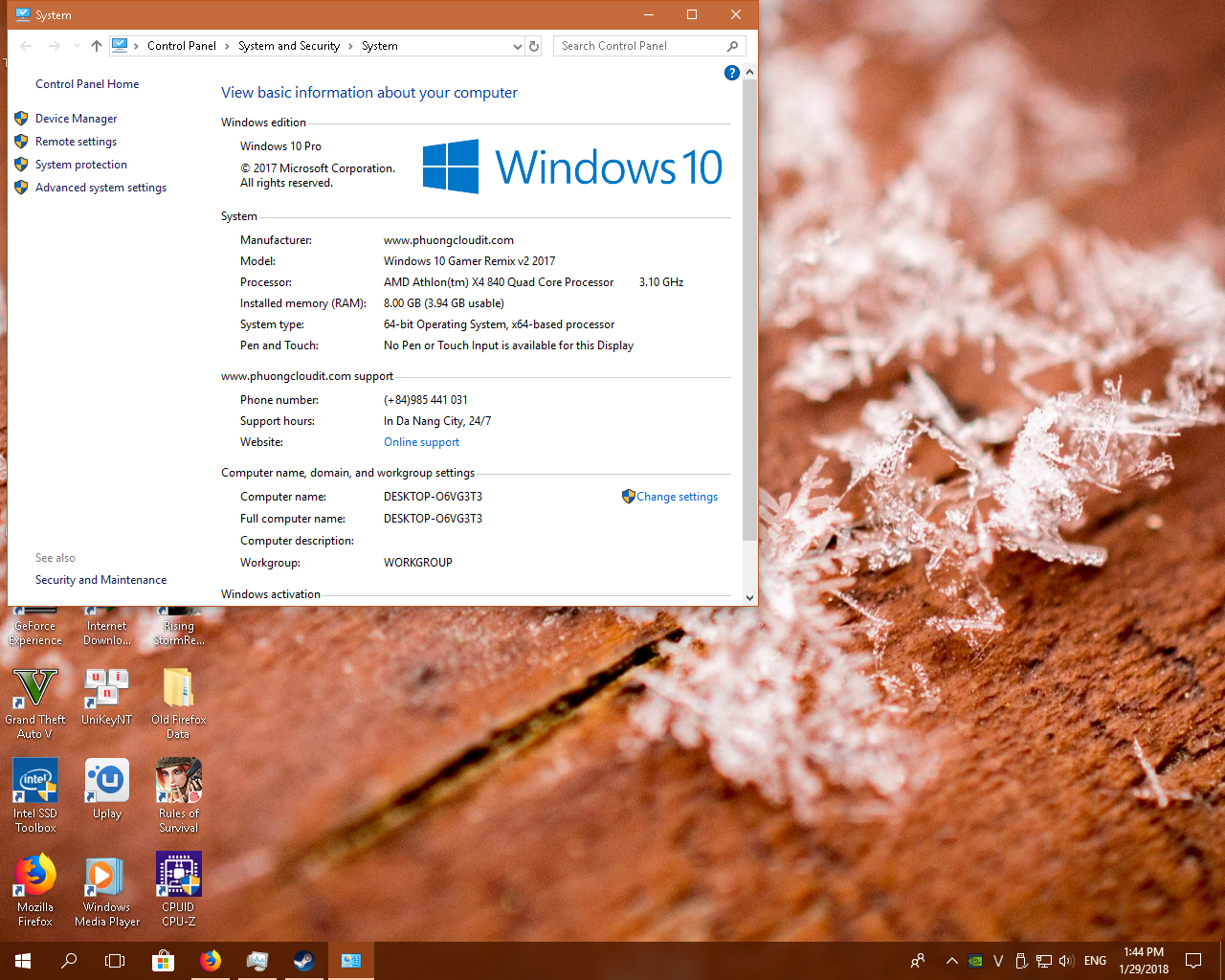Open the Action Center notifications icon
The width and height of the screenshot is (1225, 980).
1193,961
